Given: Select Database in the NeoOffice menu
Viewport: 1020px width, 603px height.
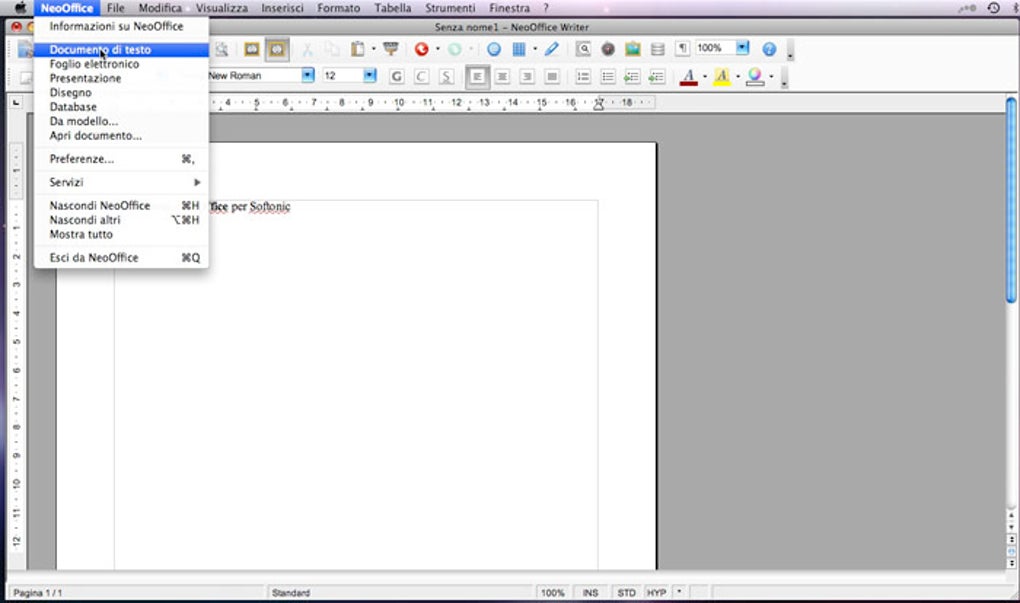Looking at the screenshot, I should click(x=122, y=107).
